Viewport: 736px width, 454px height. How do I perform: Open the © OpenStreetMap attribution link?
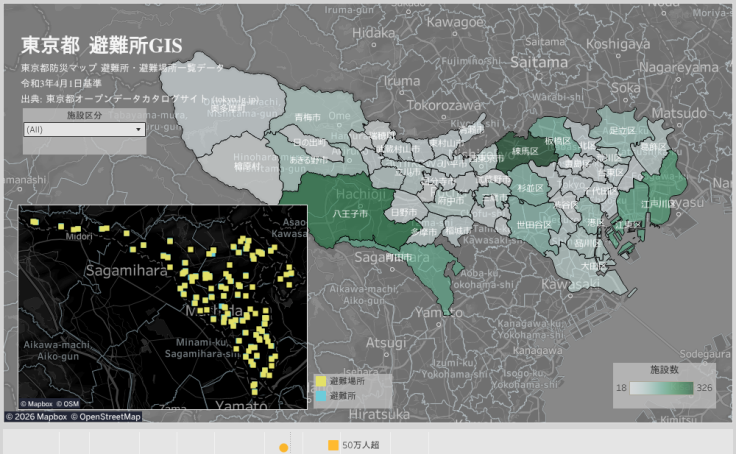tap(106, 417)
